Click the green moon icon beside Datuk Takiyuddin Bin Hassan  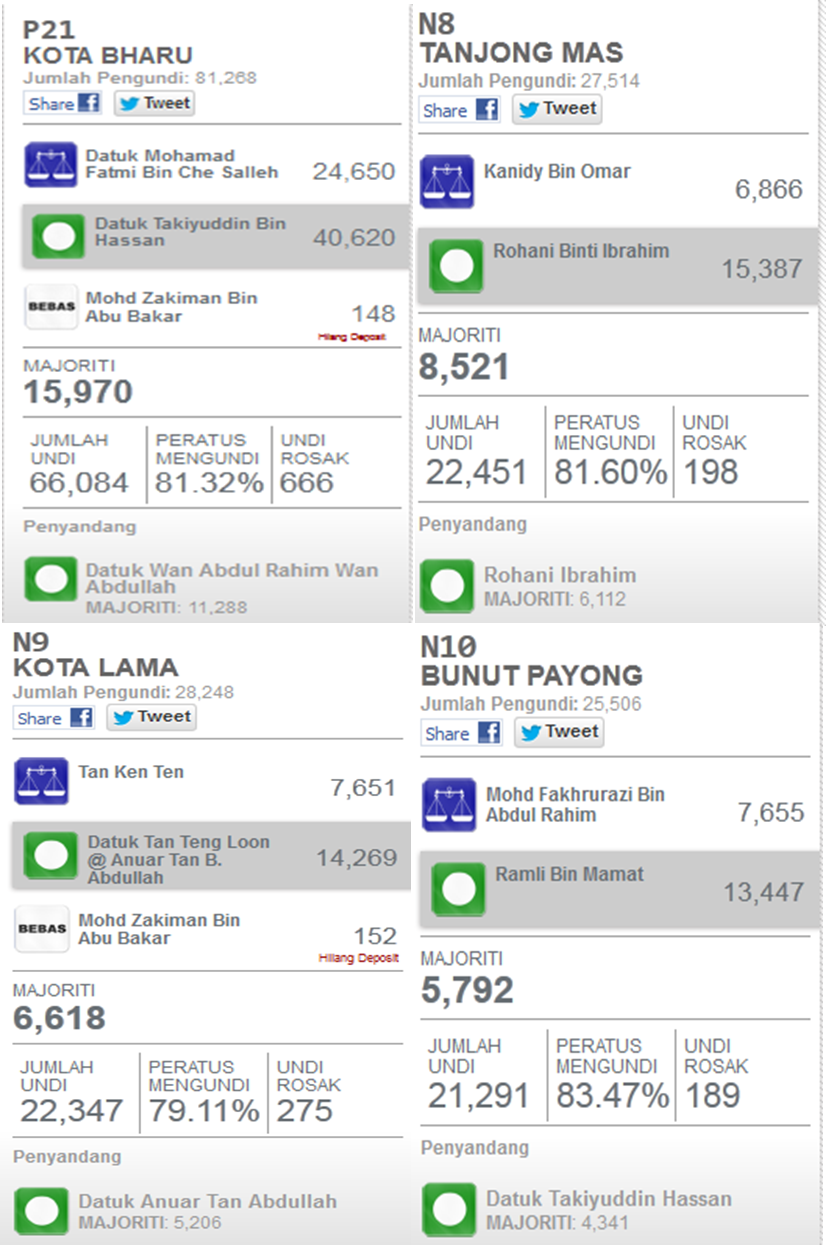click(x=57, y=236)
